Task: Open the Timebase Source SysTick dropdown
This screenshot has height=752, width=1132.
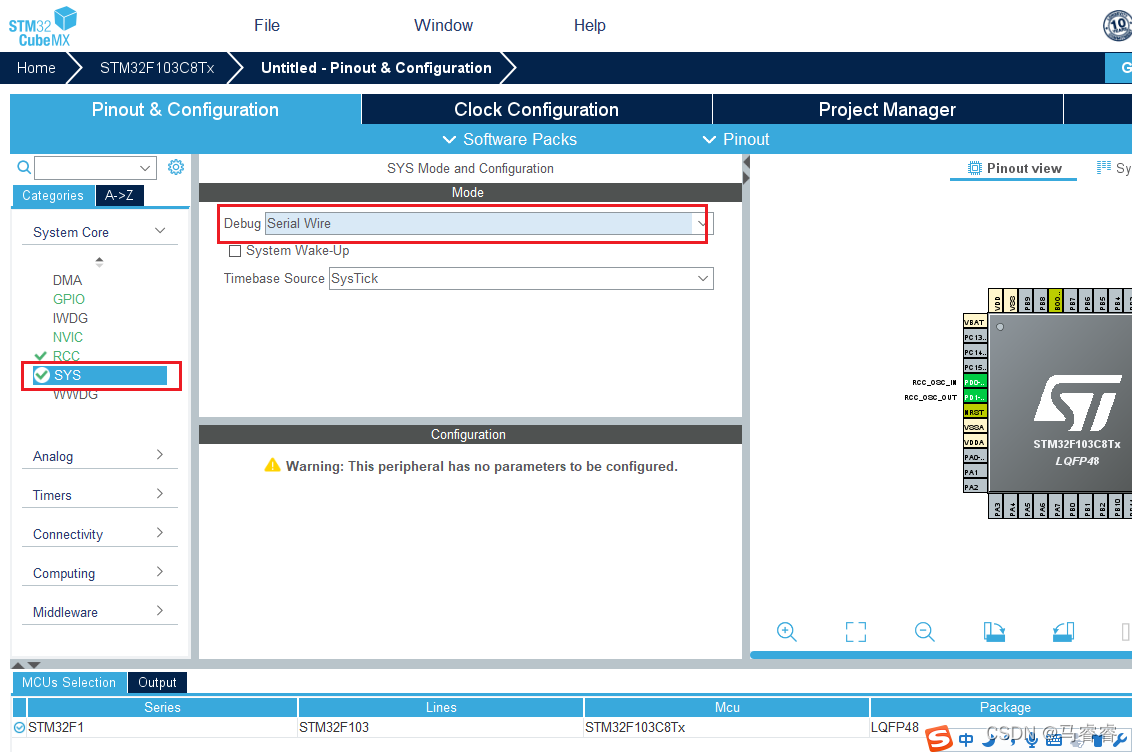Action: 521,279
